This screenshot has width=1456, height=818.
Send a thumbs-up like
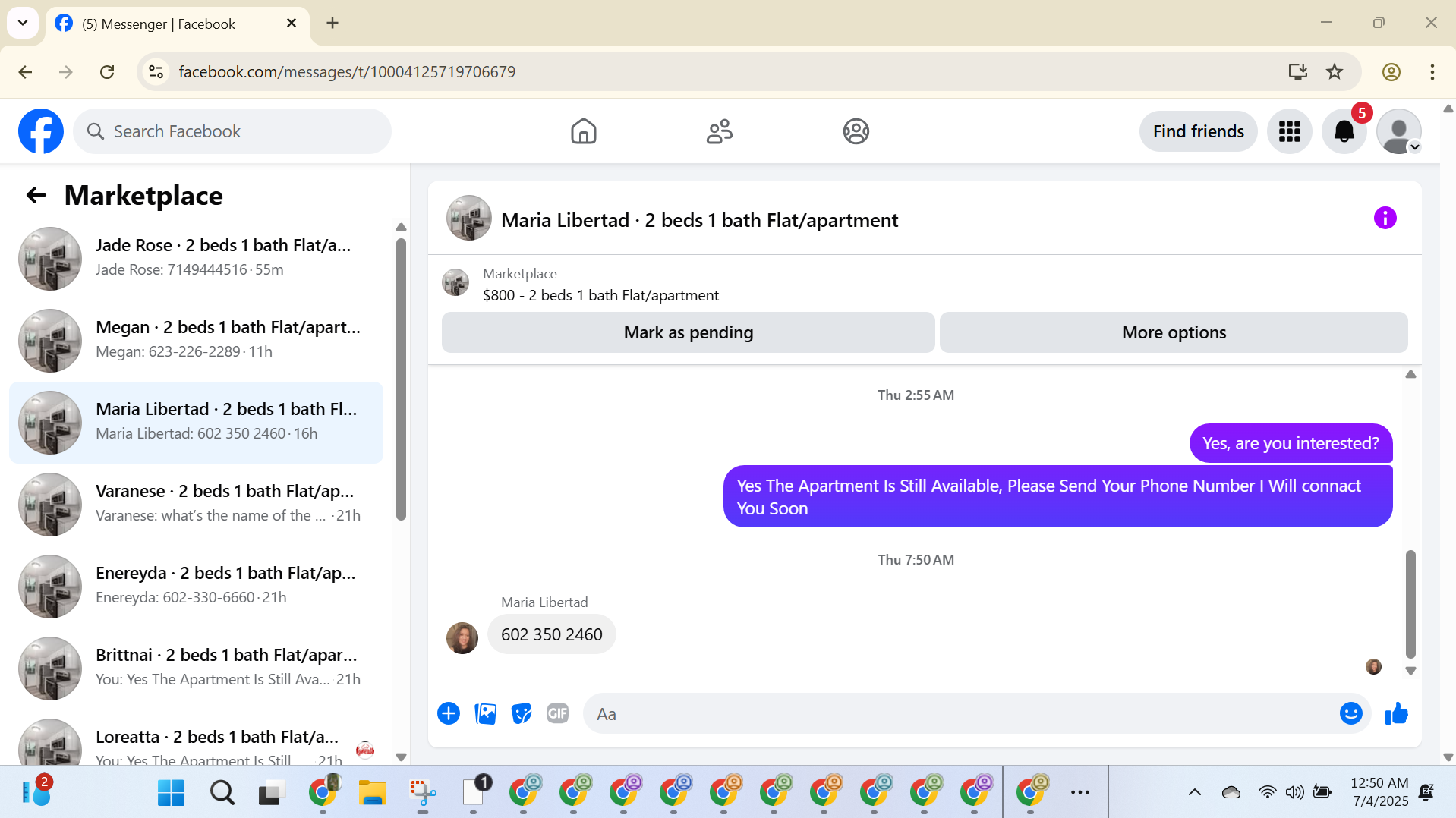point(1396,713)
